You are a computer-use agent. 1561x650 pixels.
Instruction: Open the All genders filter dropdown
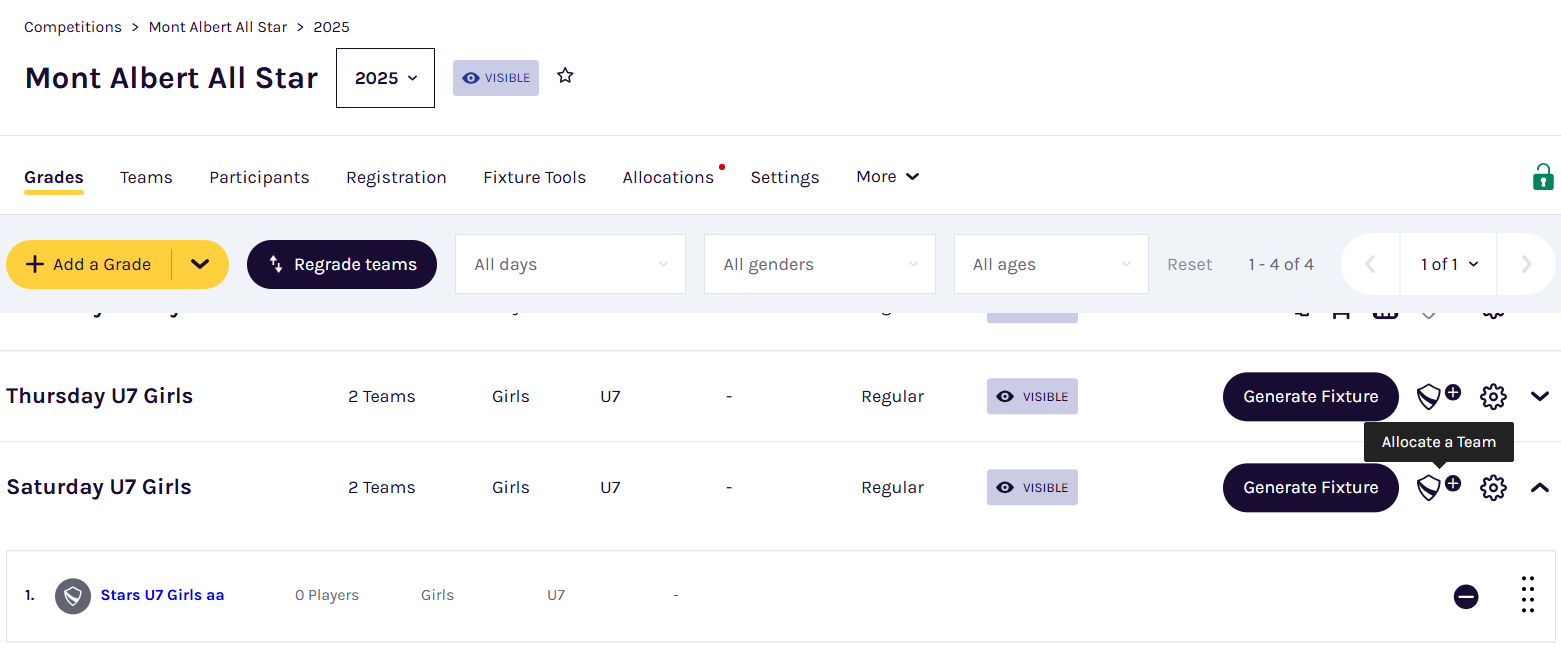[820, 264]
